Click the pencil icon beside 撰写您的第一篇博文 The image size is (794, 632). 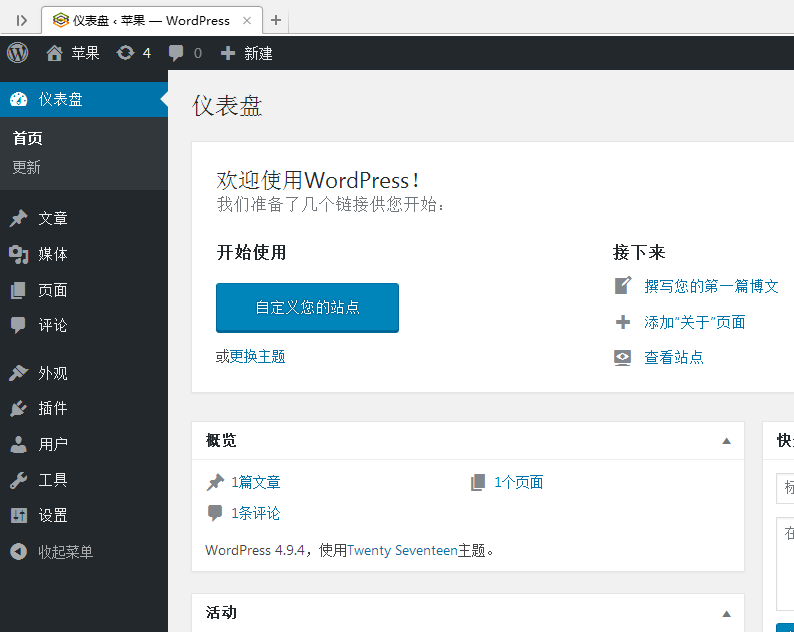(x=623, y=286)
